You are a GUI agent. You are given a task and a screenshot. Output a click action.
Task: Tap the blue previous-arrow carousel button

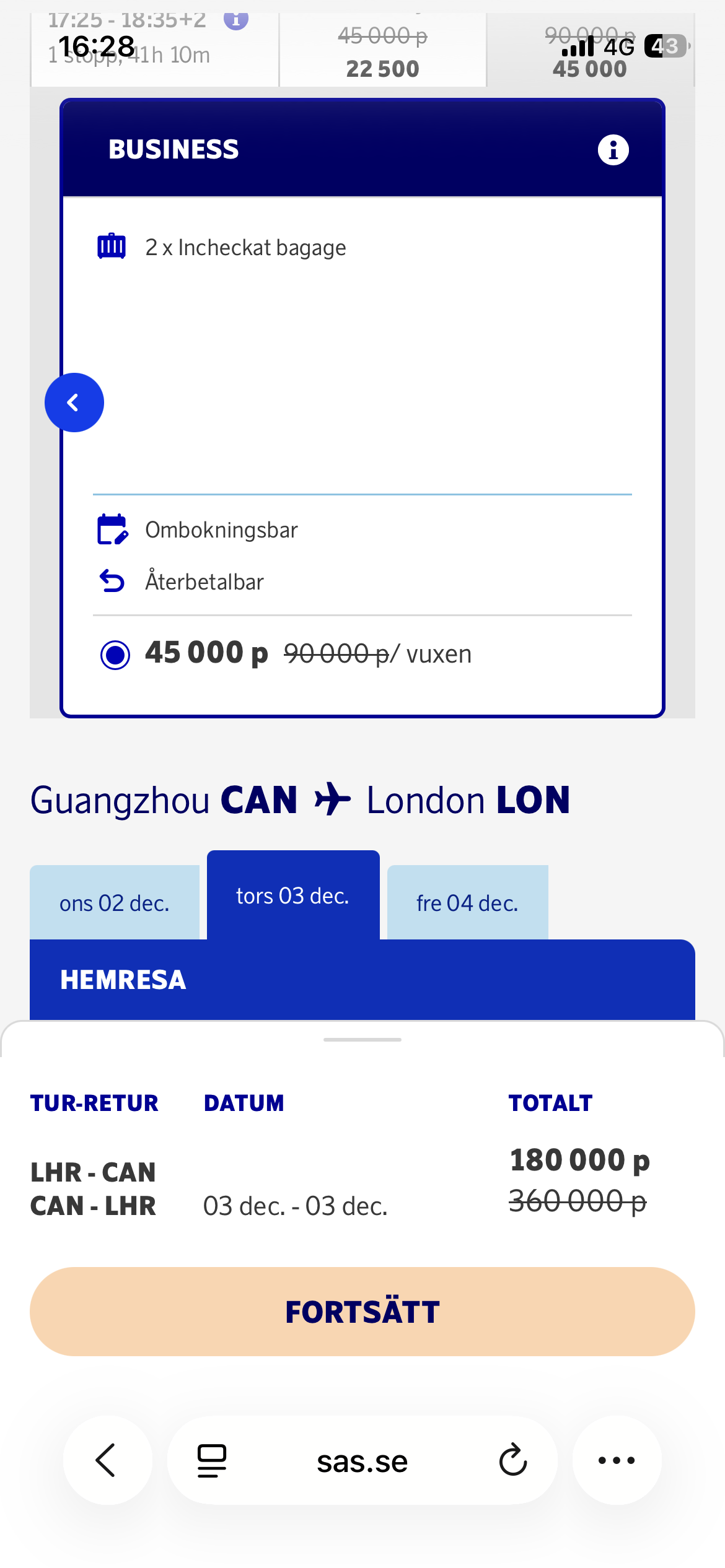(74, 403)
